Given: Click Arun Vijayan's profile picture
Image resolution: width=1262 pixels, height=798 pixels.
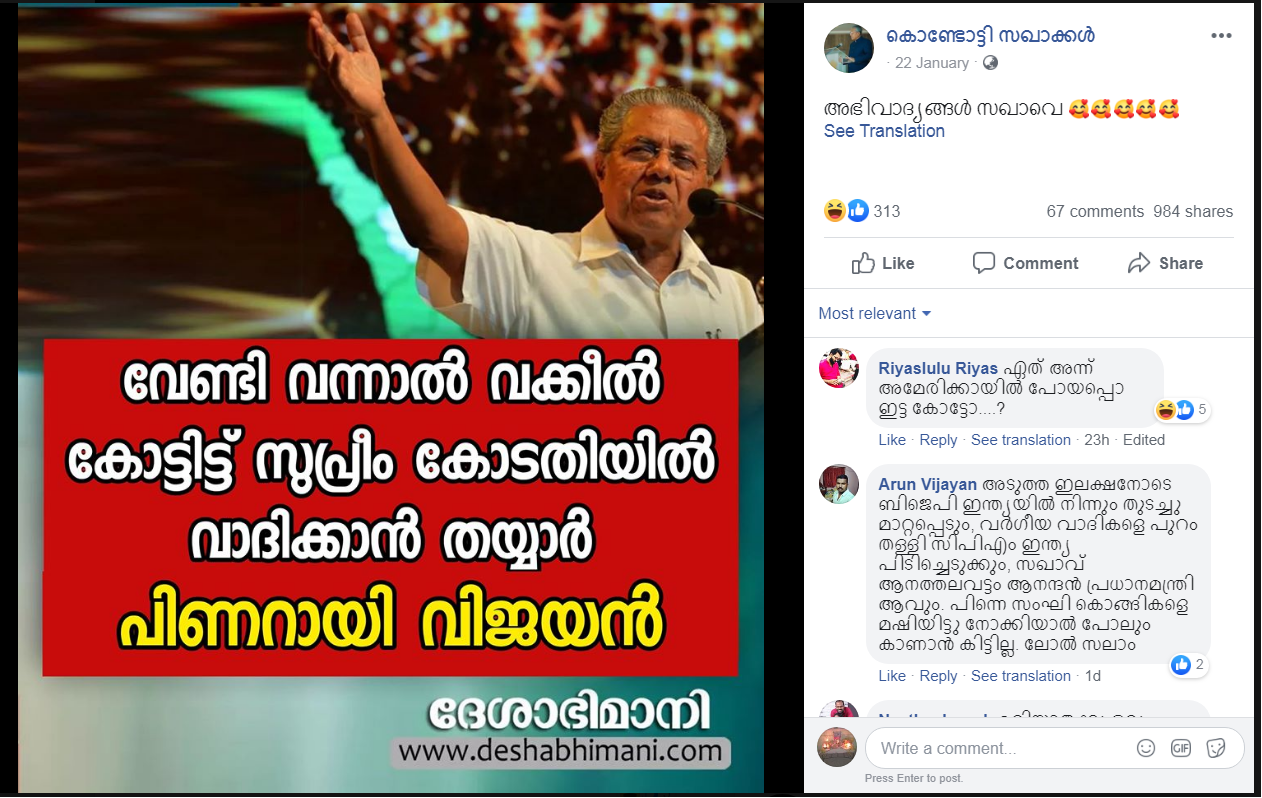Looking at the screenshot, I should tap(839, 484).
